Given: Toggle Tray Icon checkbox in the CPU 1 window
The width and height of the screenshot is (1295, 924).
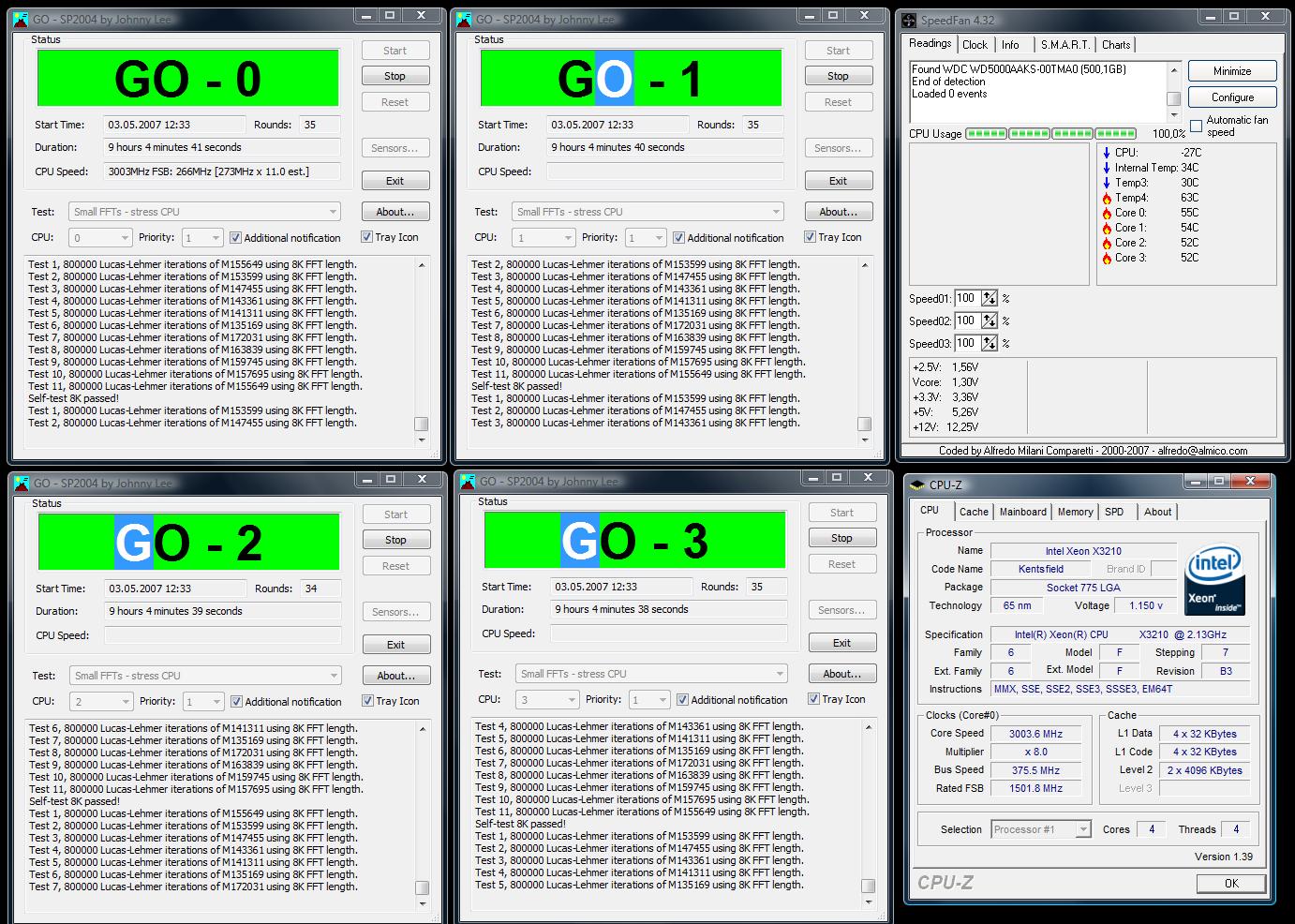Looking at the screenshot, I should coord(810,237).
